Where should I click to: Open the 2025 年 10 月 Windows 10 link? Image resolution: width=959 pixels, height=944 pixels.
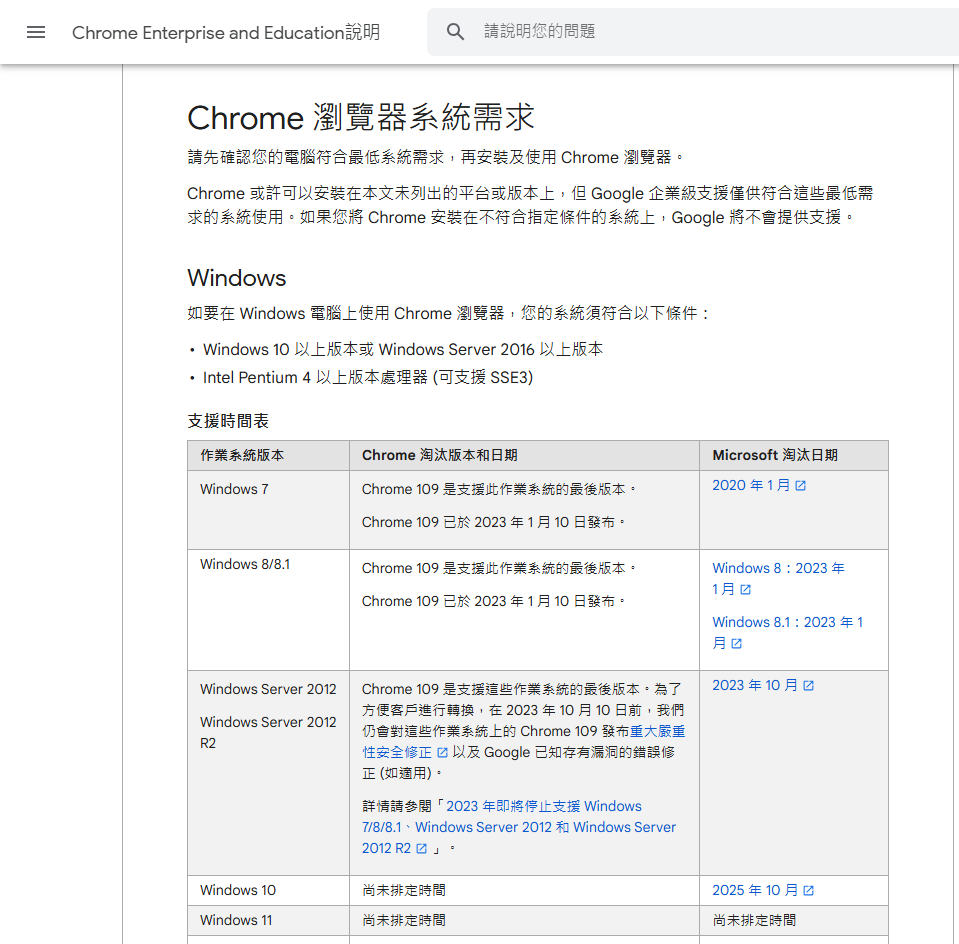[x=755, y=890]
